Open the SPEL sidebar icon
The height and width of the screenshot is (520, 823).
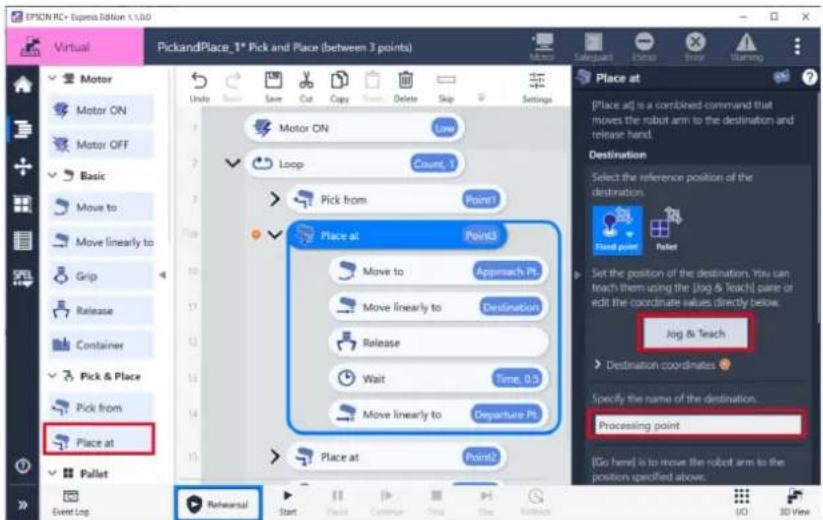tap(23, 278)
